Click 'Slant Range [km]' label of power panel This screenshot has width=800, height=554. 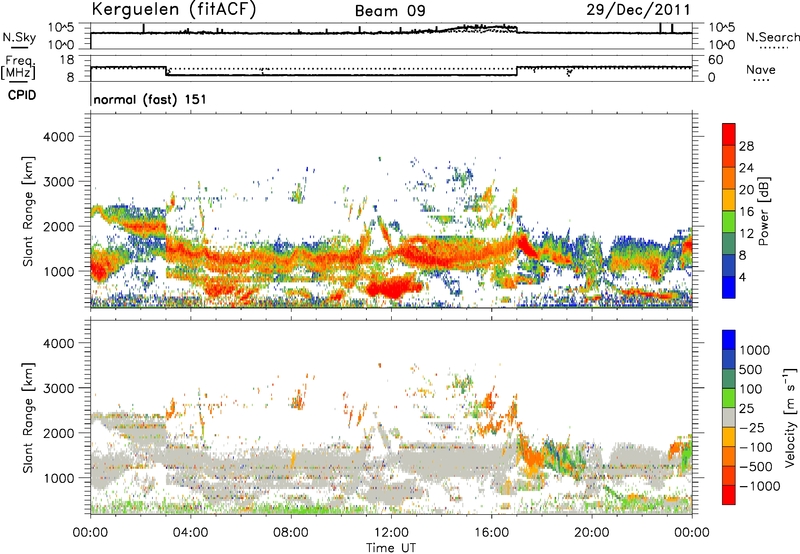point(28,211)
